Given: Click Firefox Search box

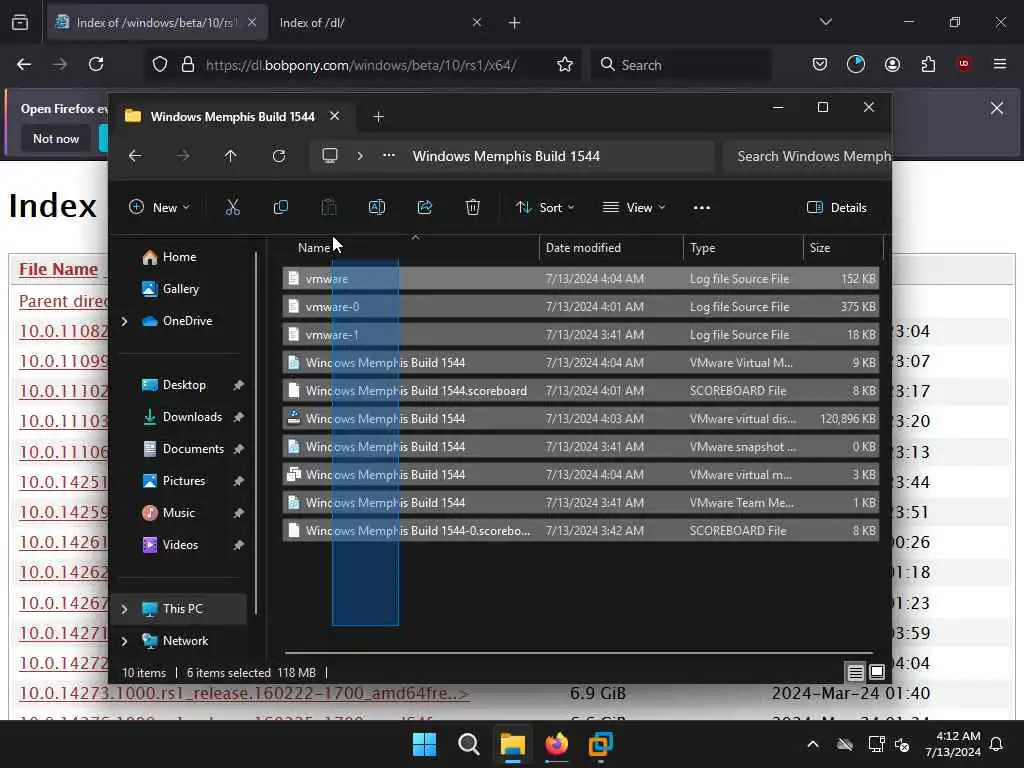Looking at the screenshot, I should (x=680, y=65).
